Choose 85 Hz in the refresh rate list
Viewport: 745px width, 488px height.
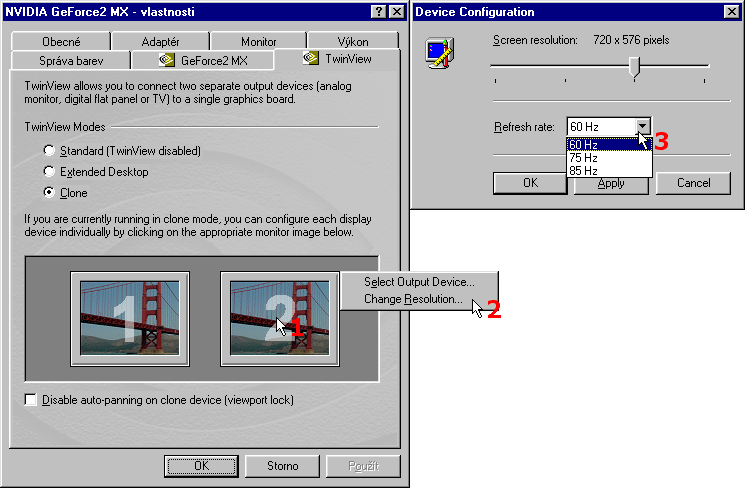click(609, 170)
